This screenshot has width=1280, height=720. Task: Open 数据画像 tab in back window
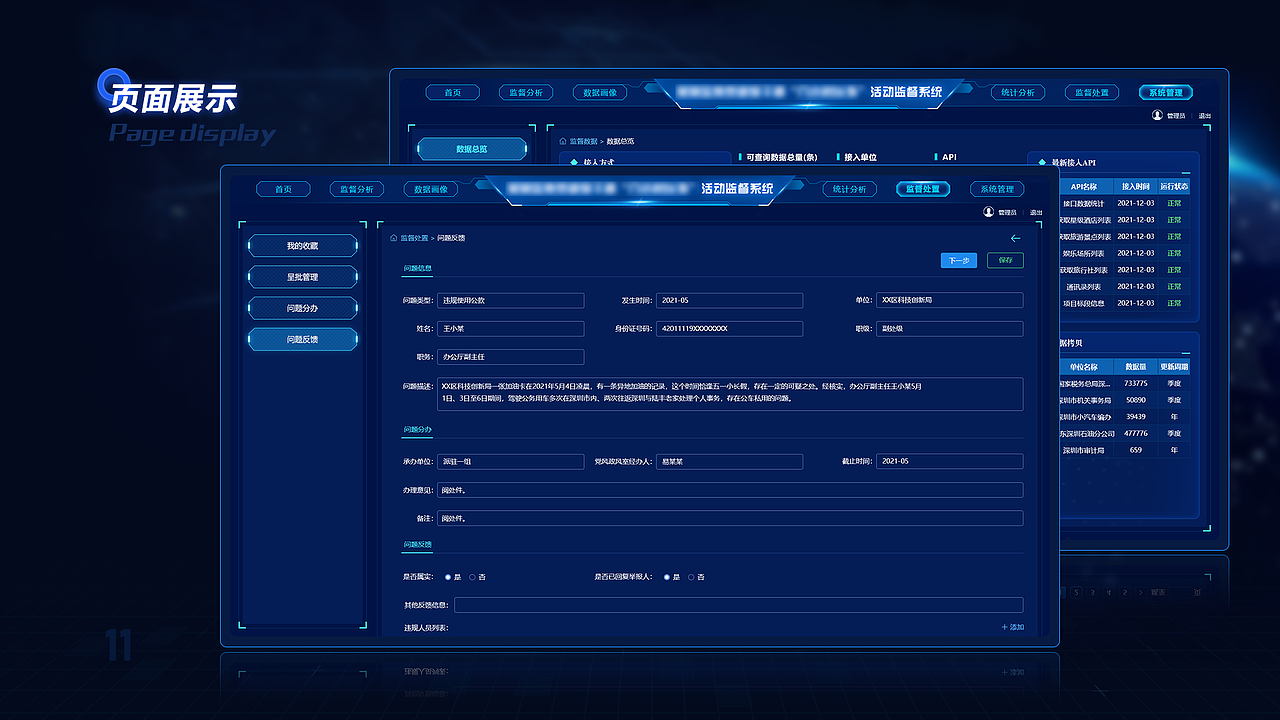click(x=600, y=92)
